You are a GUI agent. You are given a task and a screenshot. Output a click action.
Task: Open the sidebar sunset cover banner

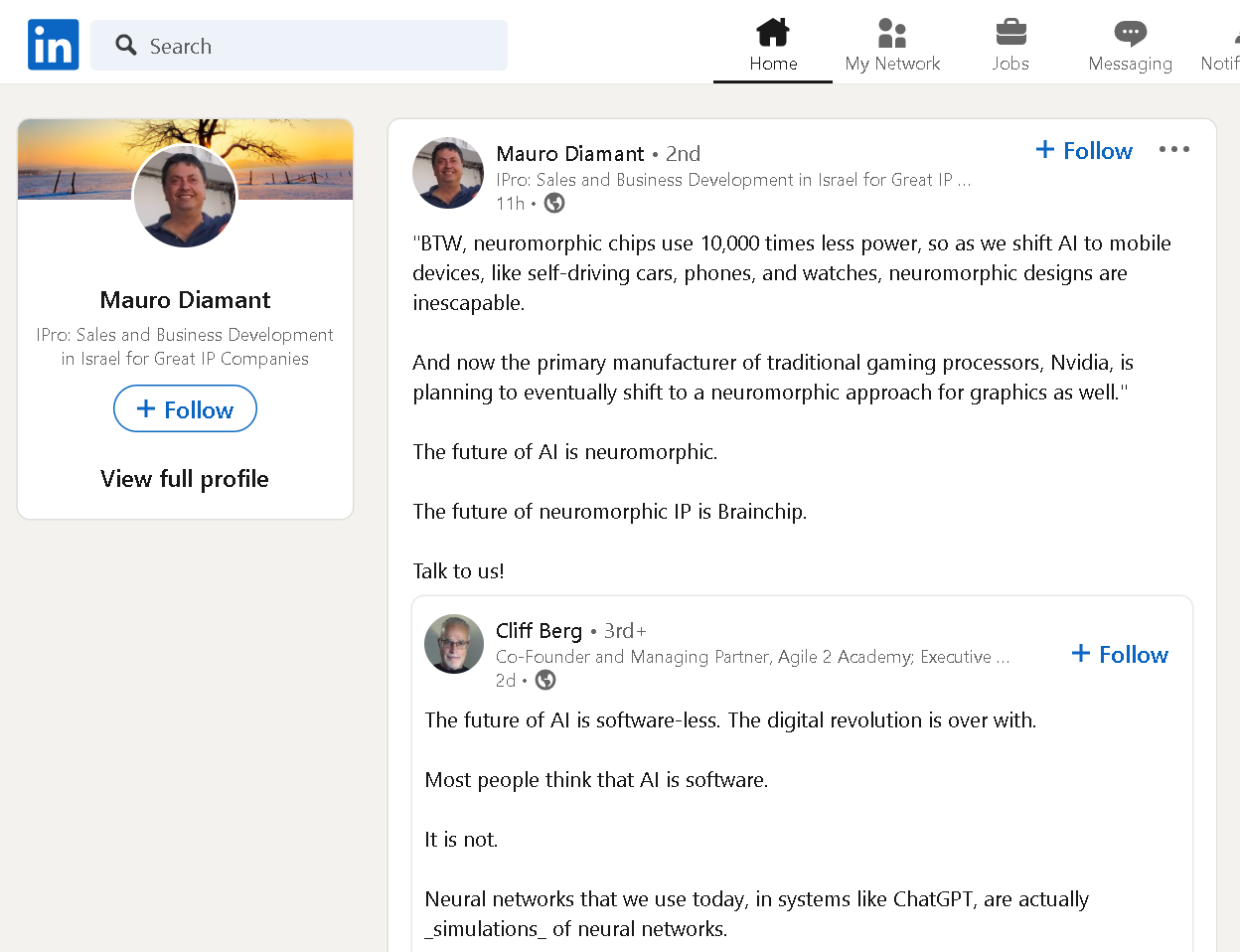tap(186, 159)
